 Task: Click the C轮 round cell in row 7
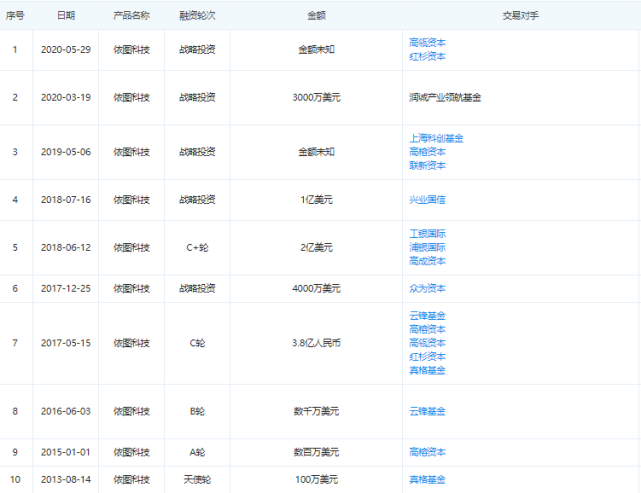pos(197,343)
